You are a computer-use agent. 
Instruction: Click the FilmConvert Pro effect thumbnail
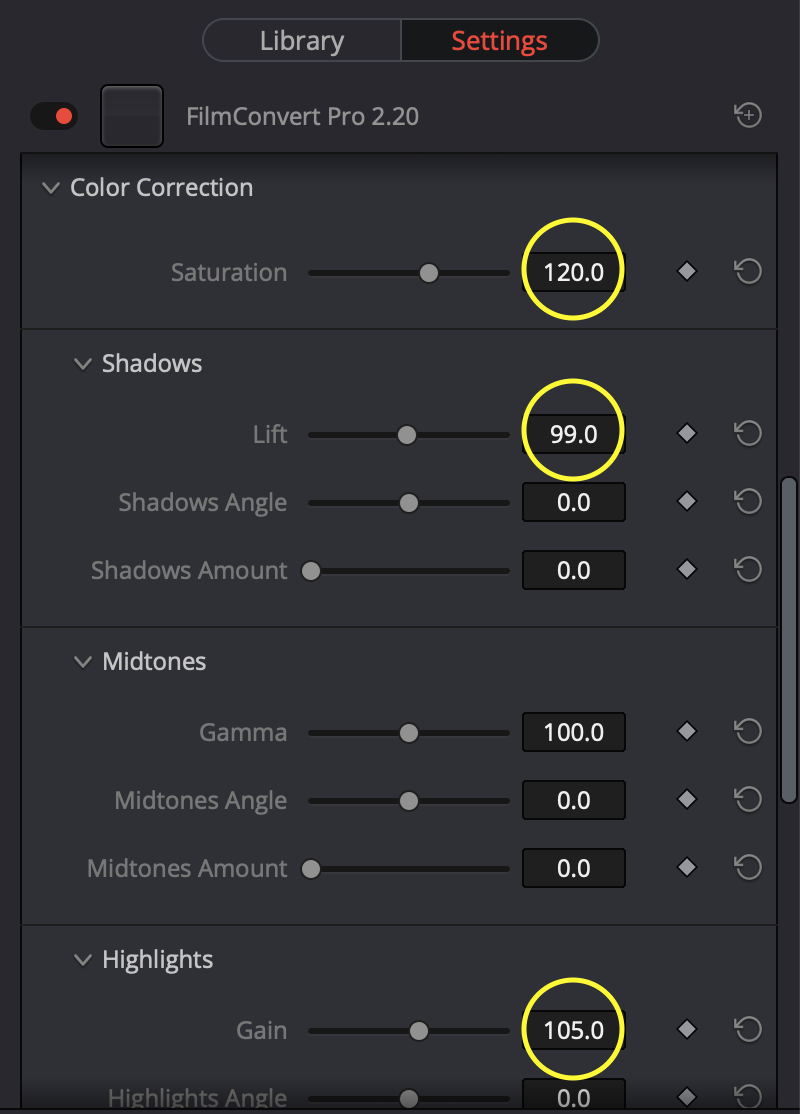point(132,116)
